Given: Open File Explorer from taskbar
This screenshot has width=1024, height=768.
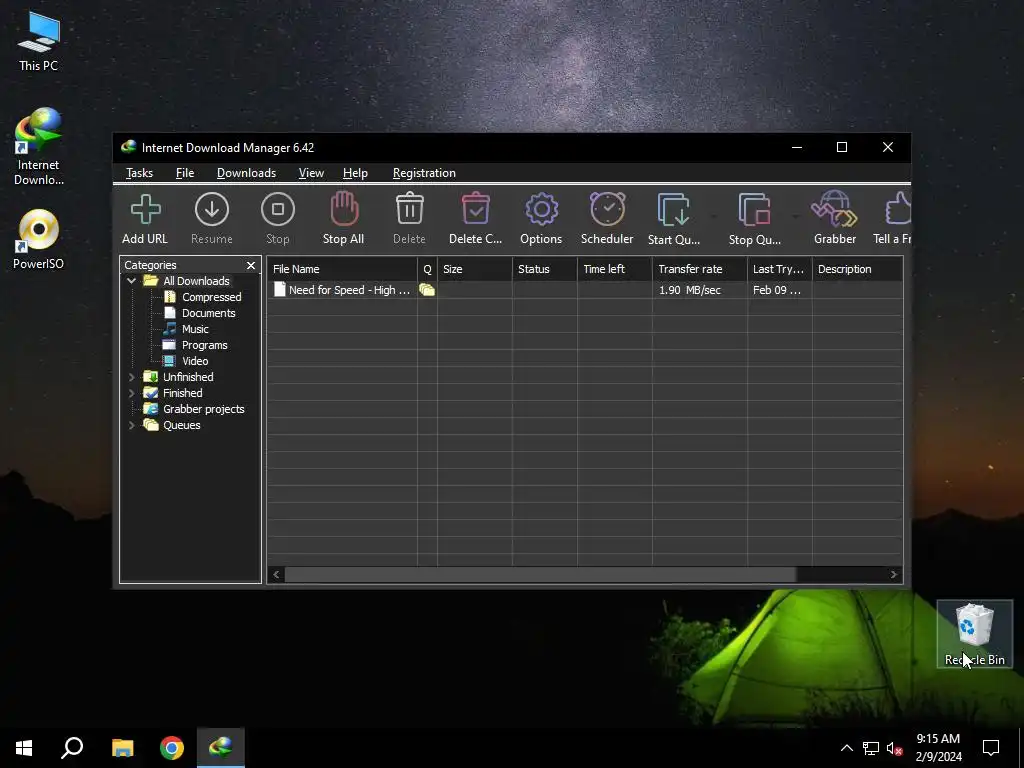Looking at the screenshot, I should pos(122,748).
